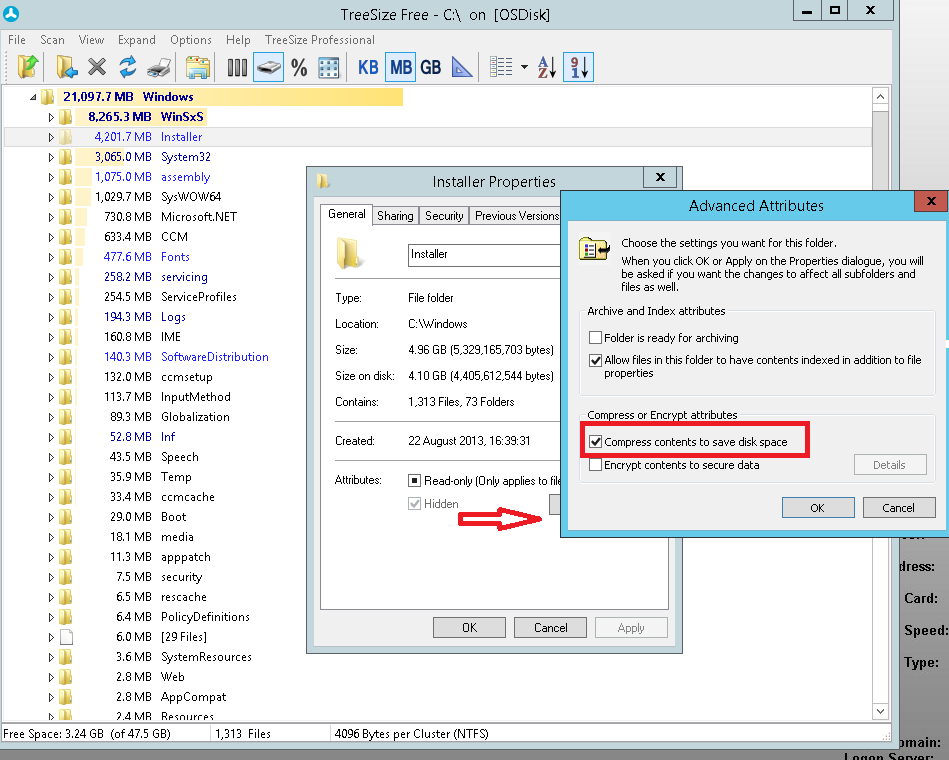This screenshot has height=760, width=949.
Task: Expand the SoftwareDistribution folder
Action: 51,357
